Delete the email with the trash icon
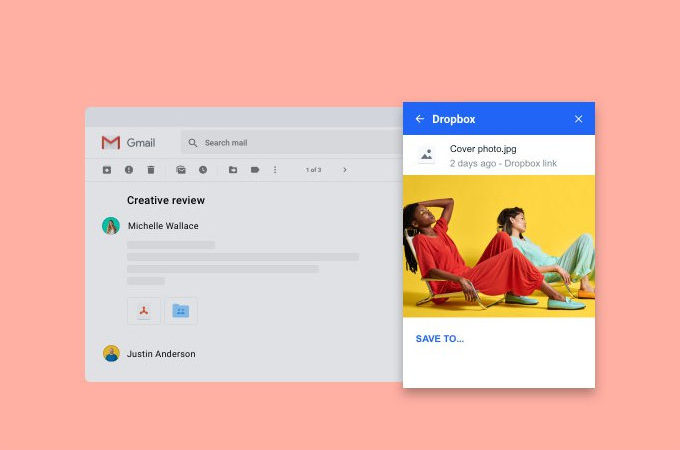 (150, 170)
